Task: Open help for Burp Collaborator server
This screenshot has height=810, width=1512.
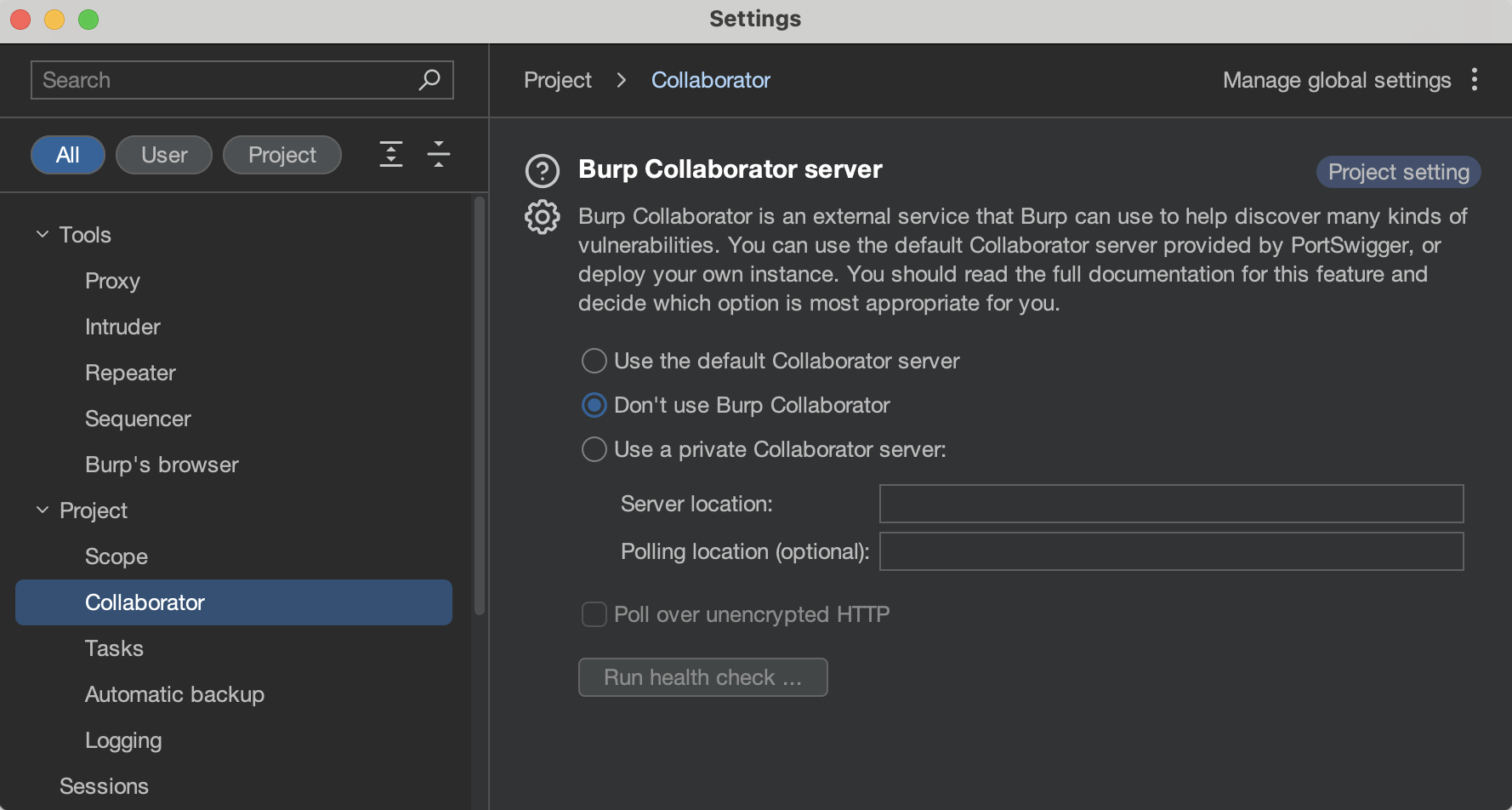Action: pyautogui.click(x=543, y=171)
